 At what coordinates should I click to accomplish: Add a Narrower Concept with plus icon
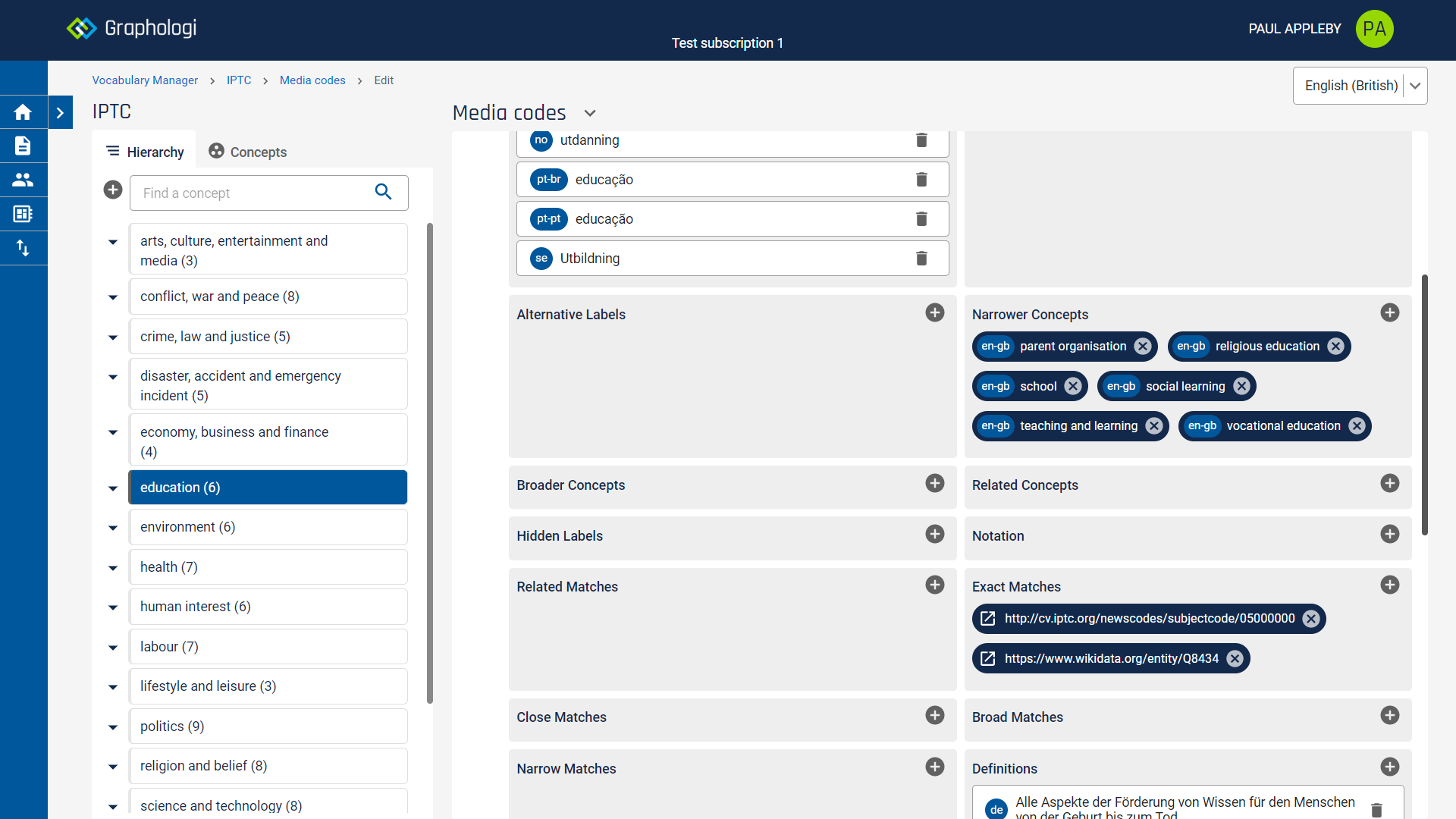(x=1389, y=313)
